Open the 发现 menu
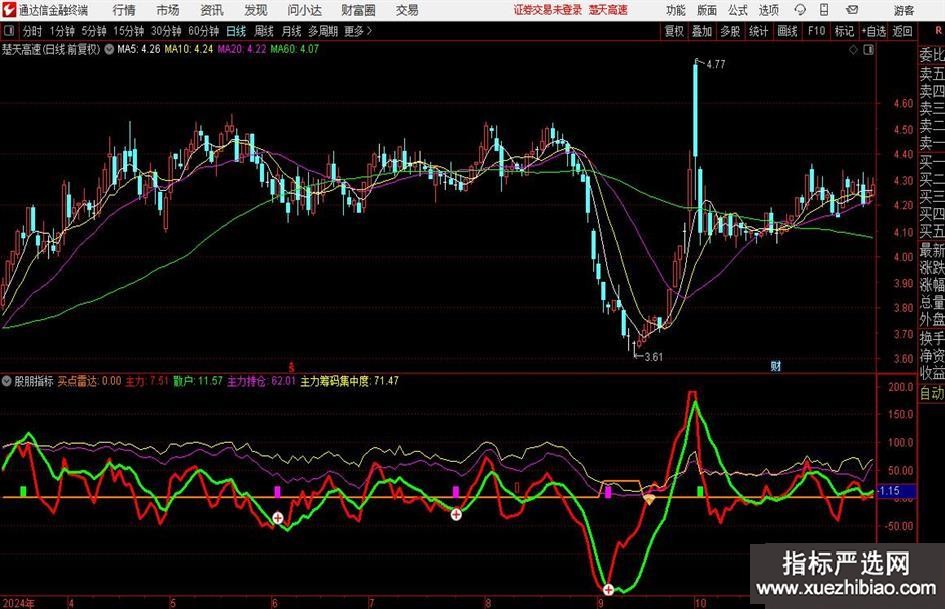The image size is (945, 609). pyautogui.click(x=256, y=10)
